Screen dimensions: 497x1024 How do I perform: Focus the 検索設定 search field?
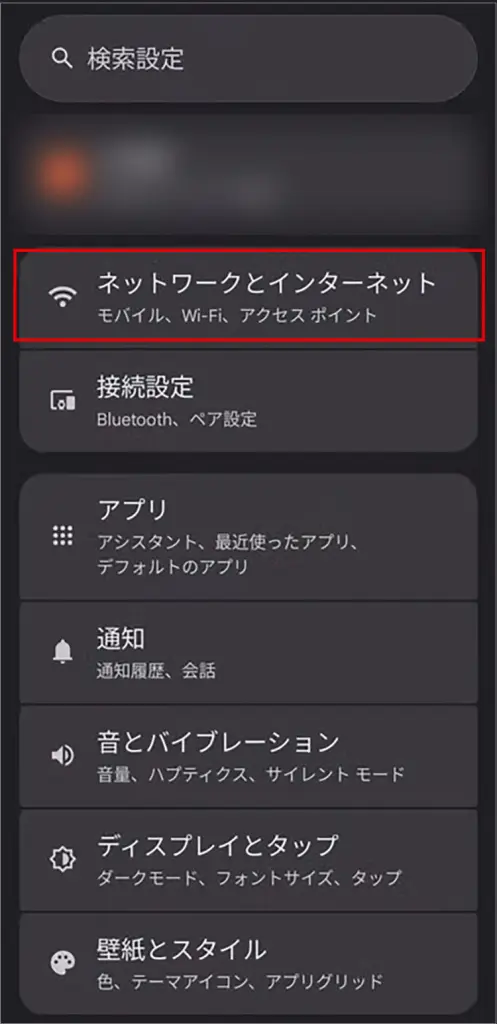tap(248, 59)
